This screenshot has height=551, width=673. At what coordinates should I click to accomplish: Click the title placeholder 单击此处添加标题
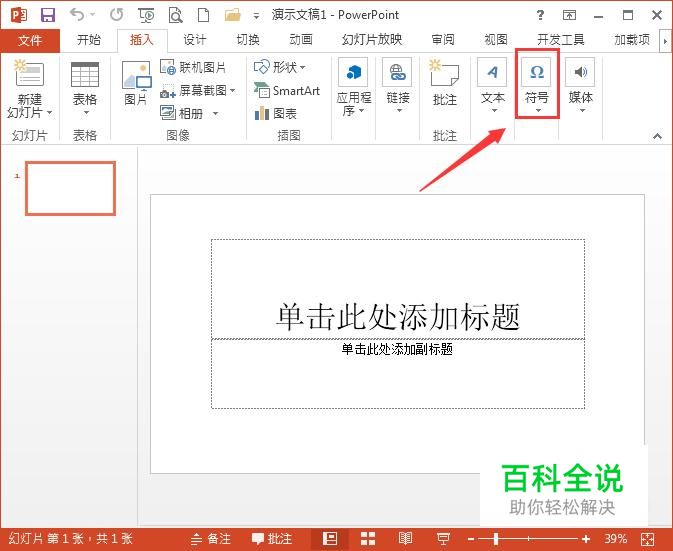tap(397, 317)
